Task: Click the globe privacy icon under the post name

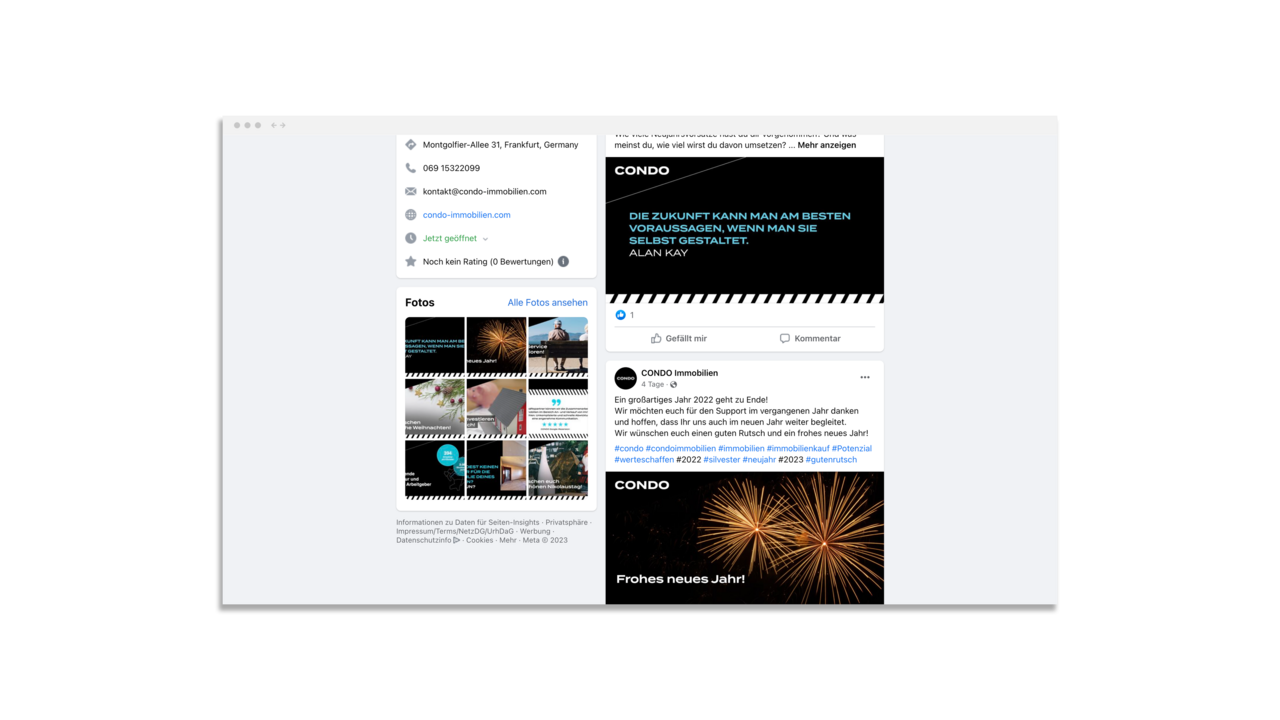Action: click(673, 385)
